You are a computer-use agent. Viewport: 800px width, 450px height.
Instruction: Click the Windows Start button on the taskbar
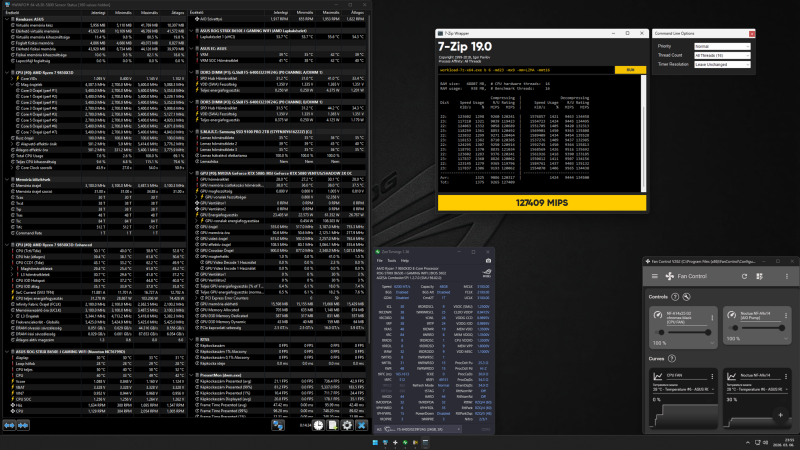[375, 442]
